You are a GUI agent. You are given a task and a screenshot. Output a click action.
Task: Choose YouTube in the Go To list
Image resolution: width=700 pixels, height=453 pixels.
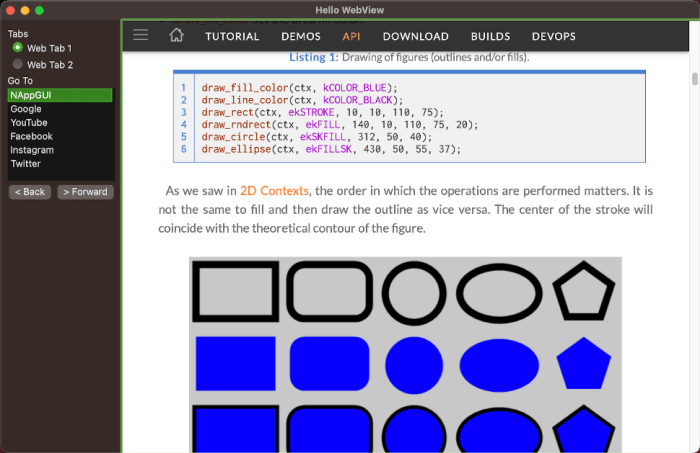coord(29,122)
